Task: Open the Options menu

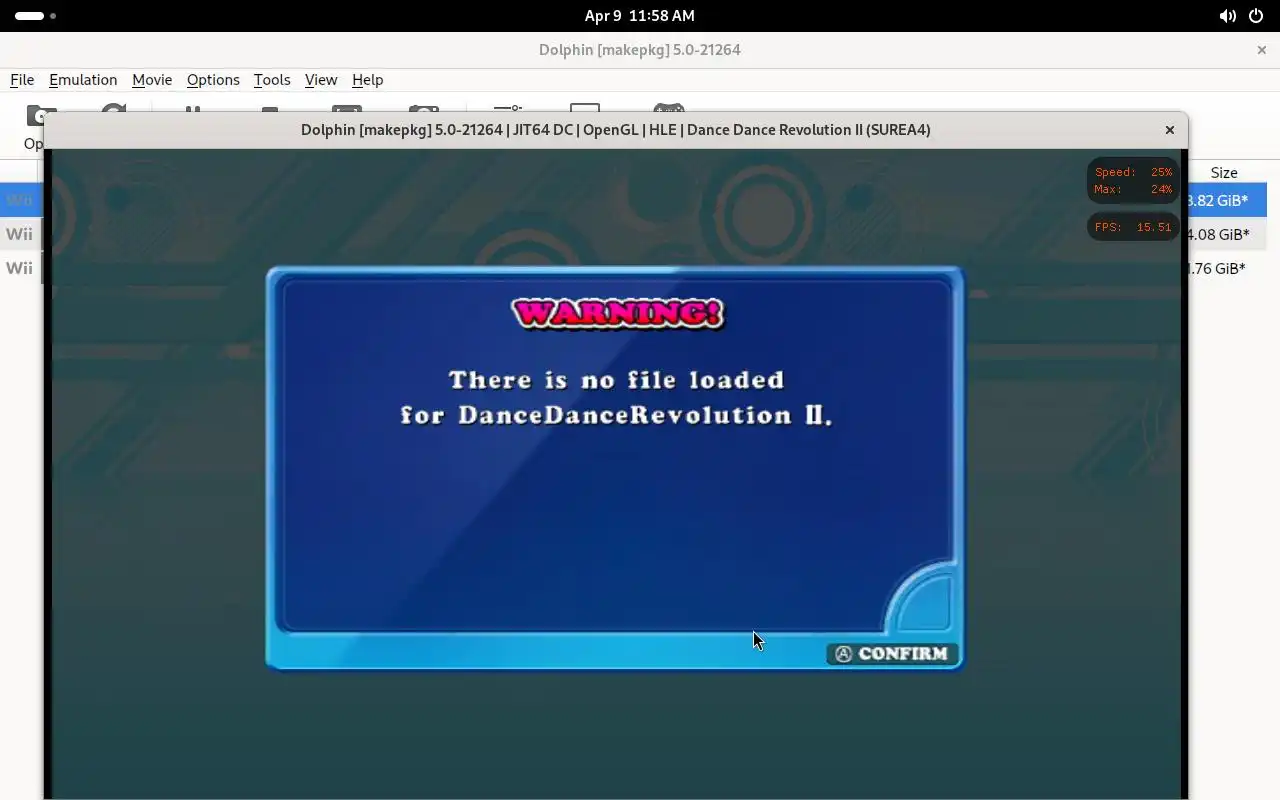Action: click(x=213, y=80)
